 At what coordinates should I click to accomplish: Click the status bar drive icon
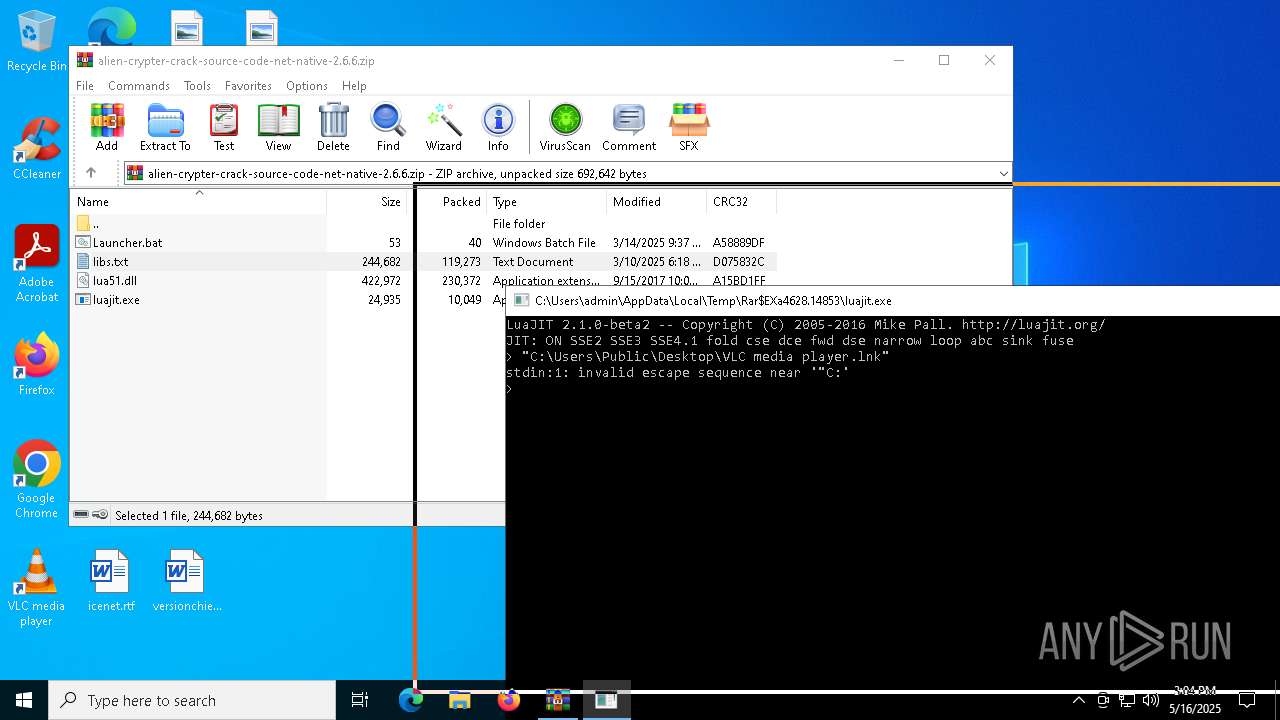point(81,515)
